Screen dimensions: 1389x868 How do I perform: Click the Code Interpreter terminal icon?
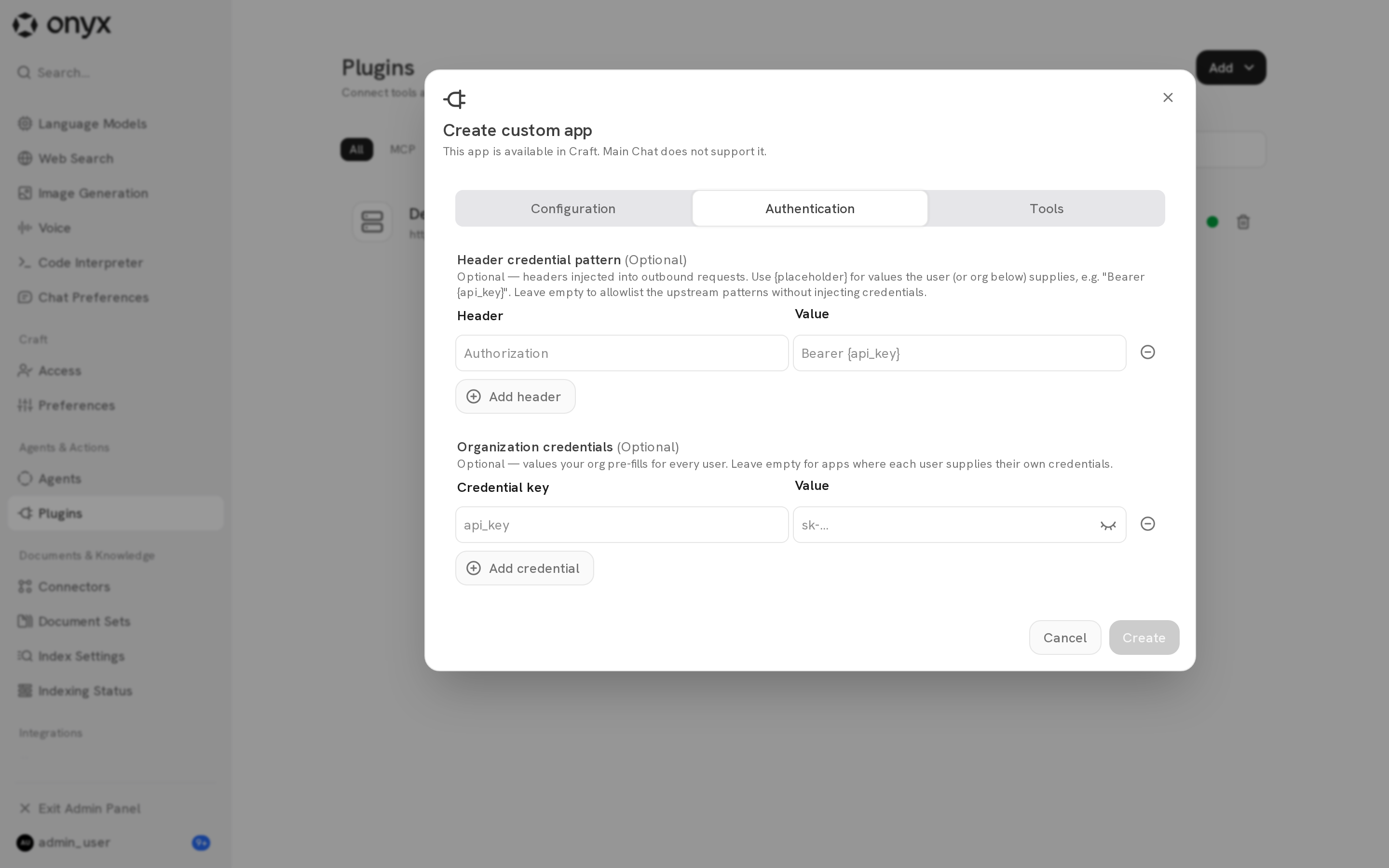pyautogui.click(x=25, y=262)
